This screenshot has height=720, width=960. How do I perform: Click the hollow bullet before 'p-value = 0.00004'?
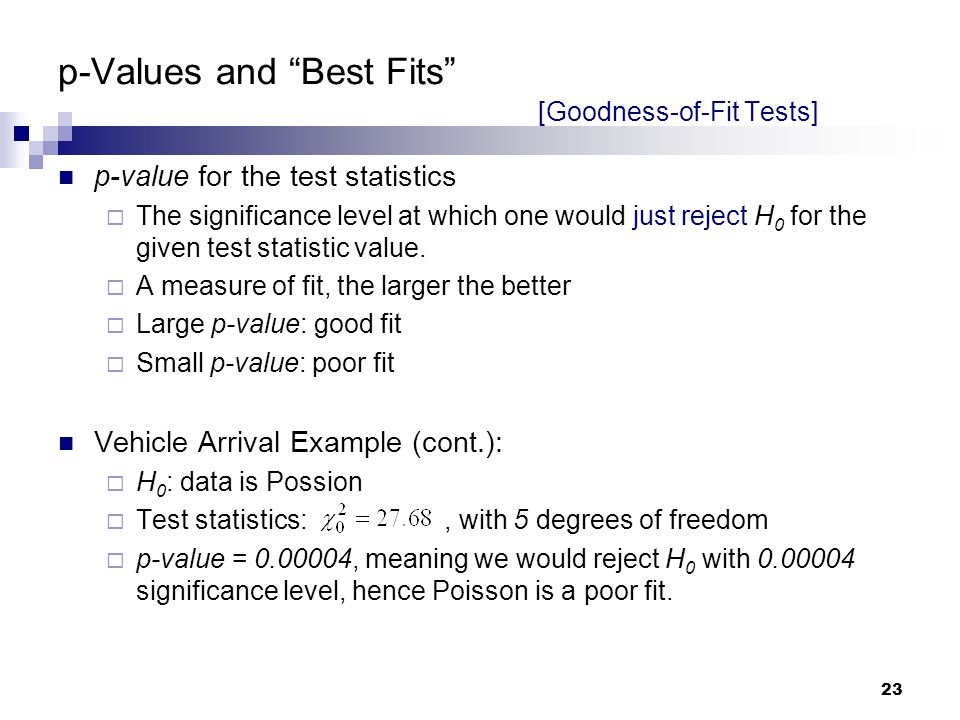point(115,560)
